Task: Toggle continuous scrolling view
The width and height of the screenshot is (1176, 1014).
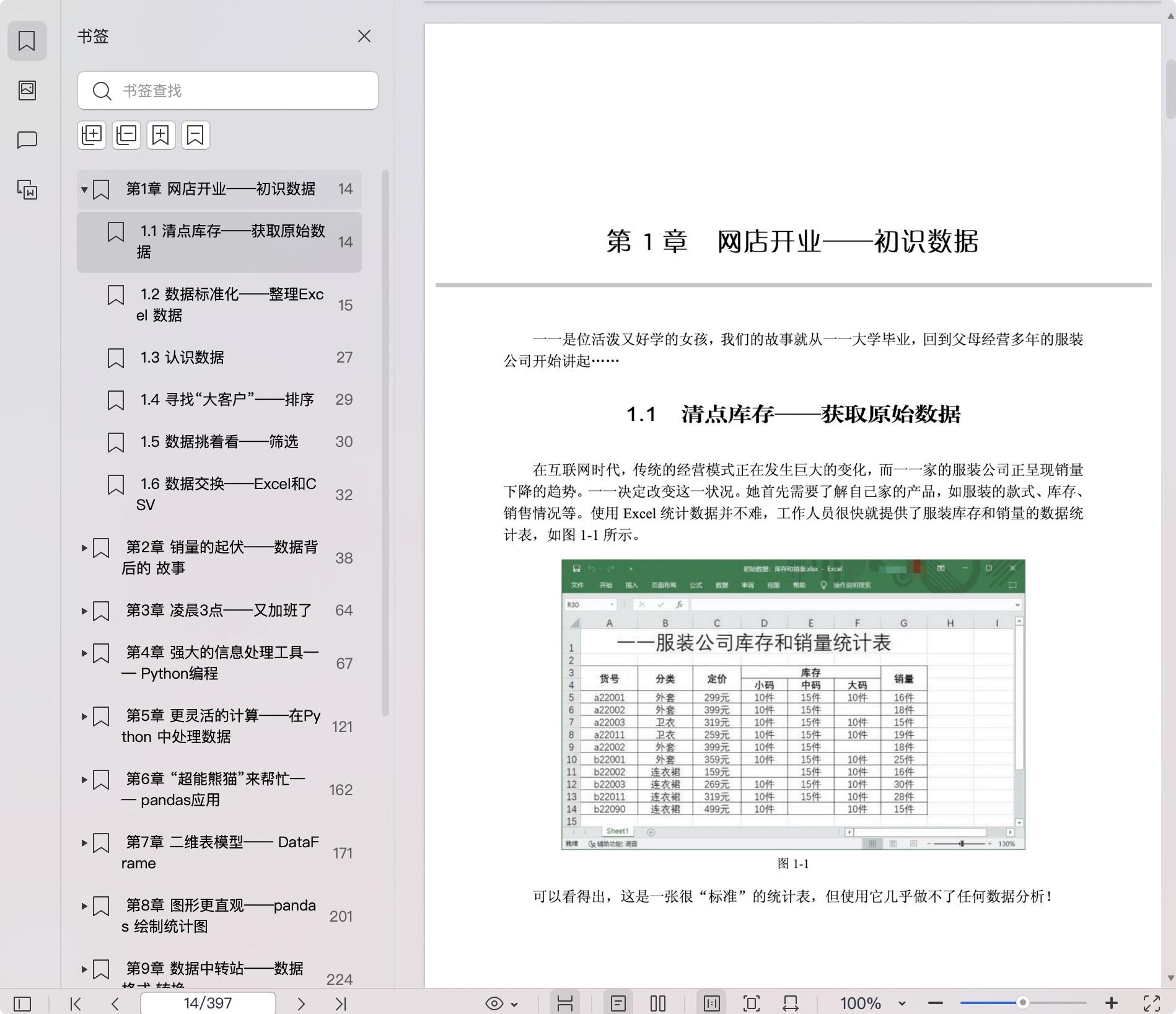Action: coord(565,1003)
